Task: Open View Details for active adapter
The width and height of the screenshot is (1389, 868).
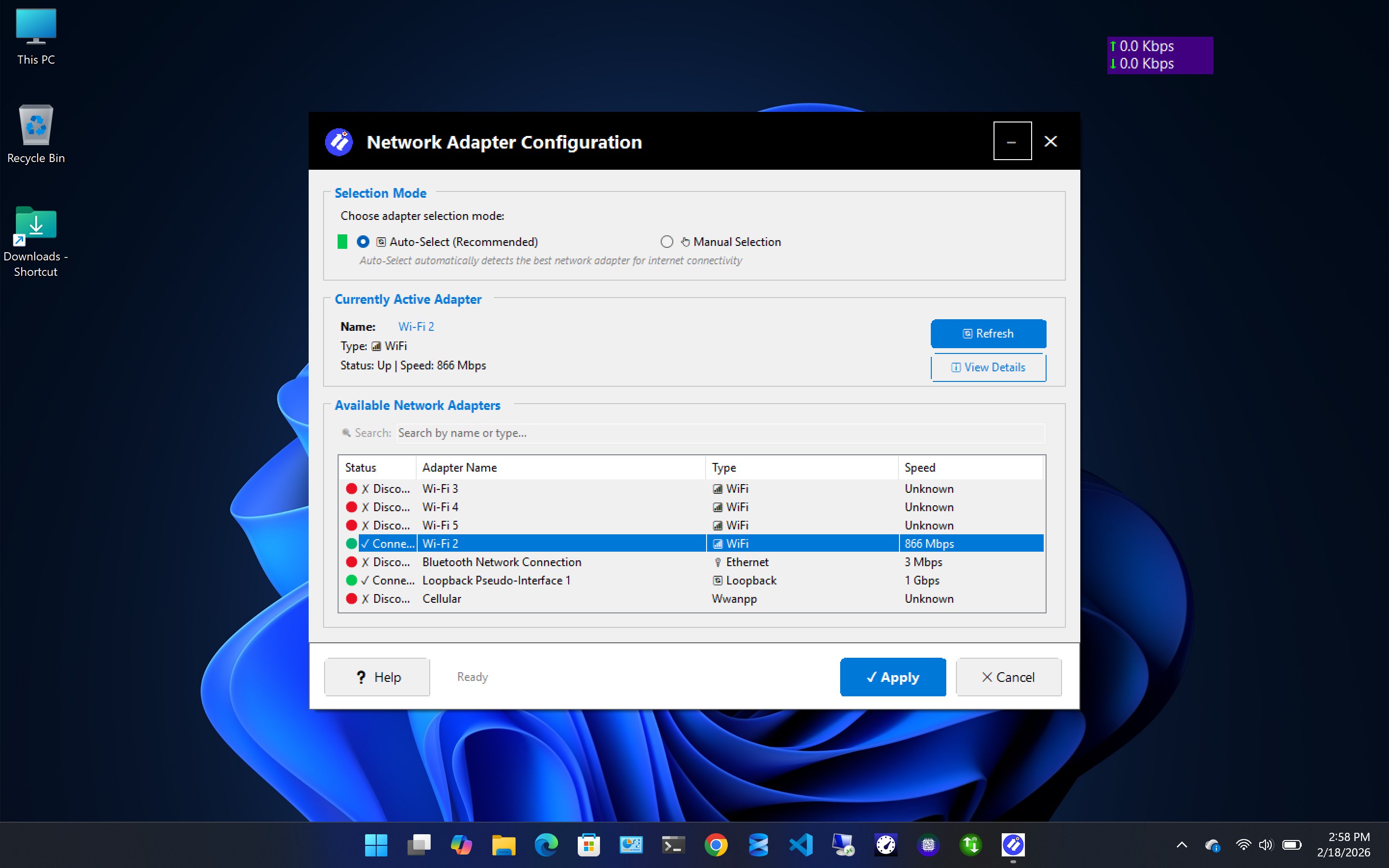Action: click(988, 367)
